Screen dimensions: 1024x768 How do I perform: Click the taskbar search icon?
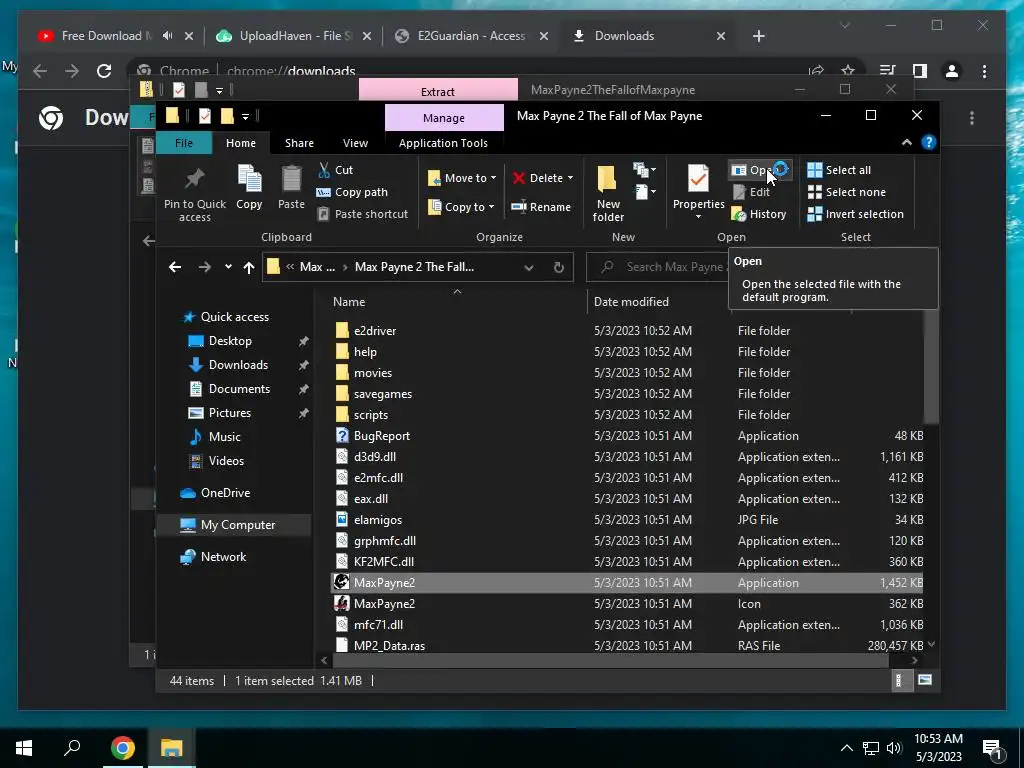click(x=72, y=748)
